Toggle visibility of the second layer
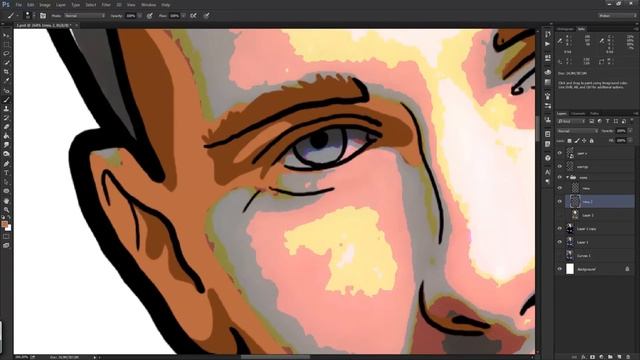640x360 pixels. click(560, 167)
